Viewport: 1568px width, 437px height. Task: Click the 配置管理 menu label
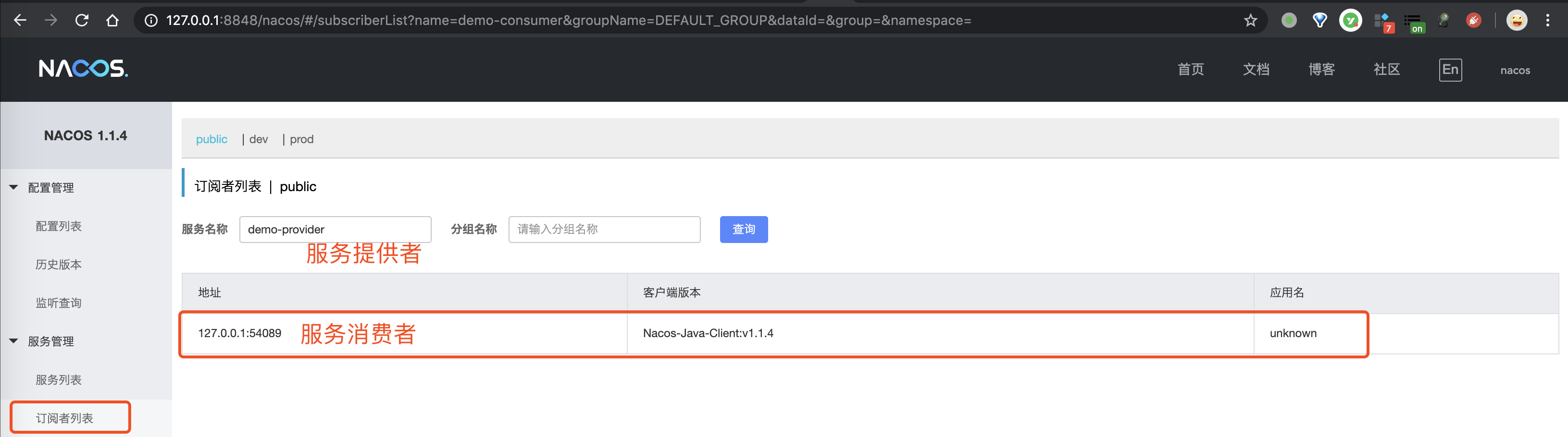50,188
